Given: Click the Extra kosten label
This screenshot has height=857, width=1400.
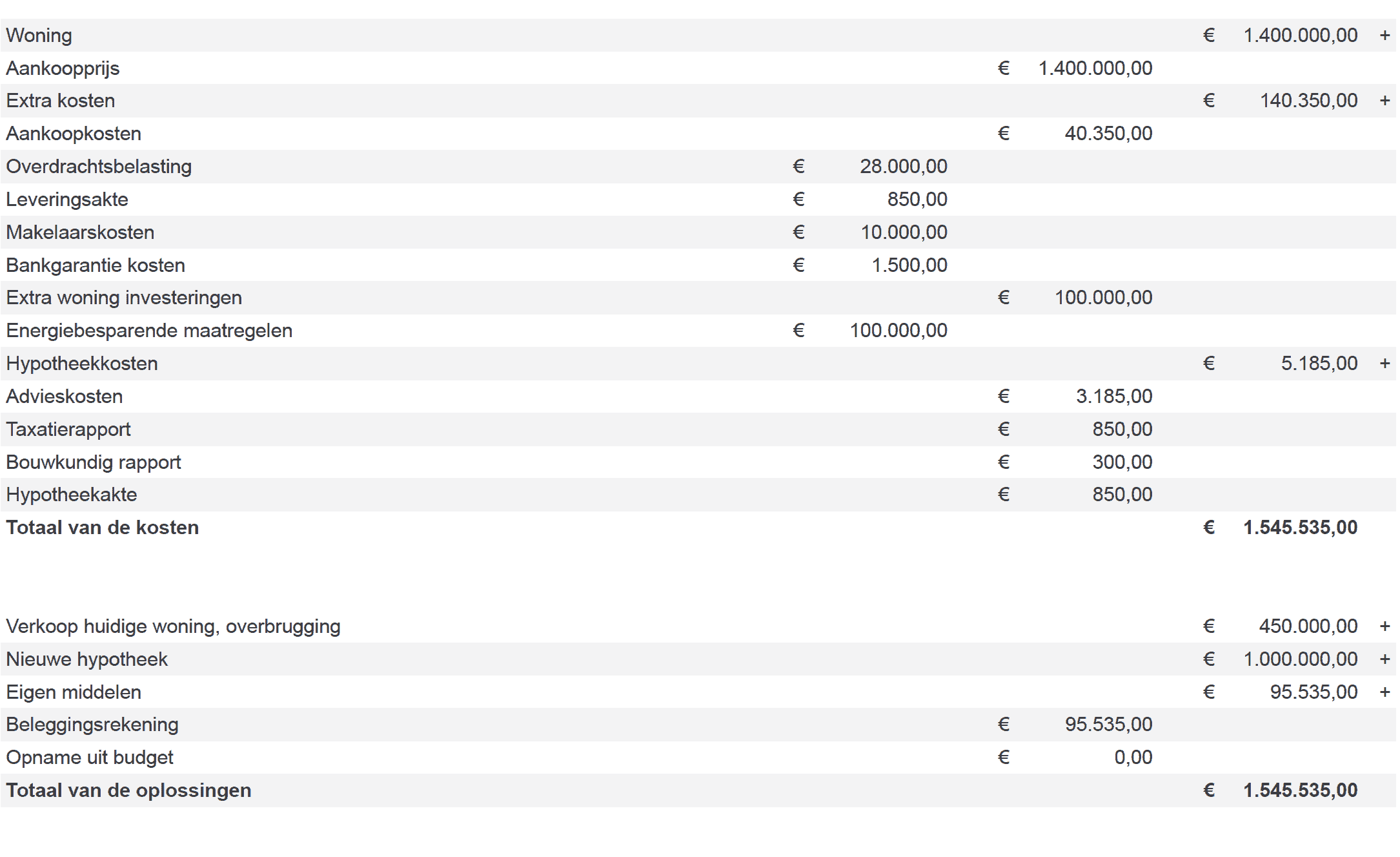Looking at the screenshot, I should pos(61,101).
